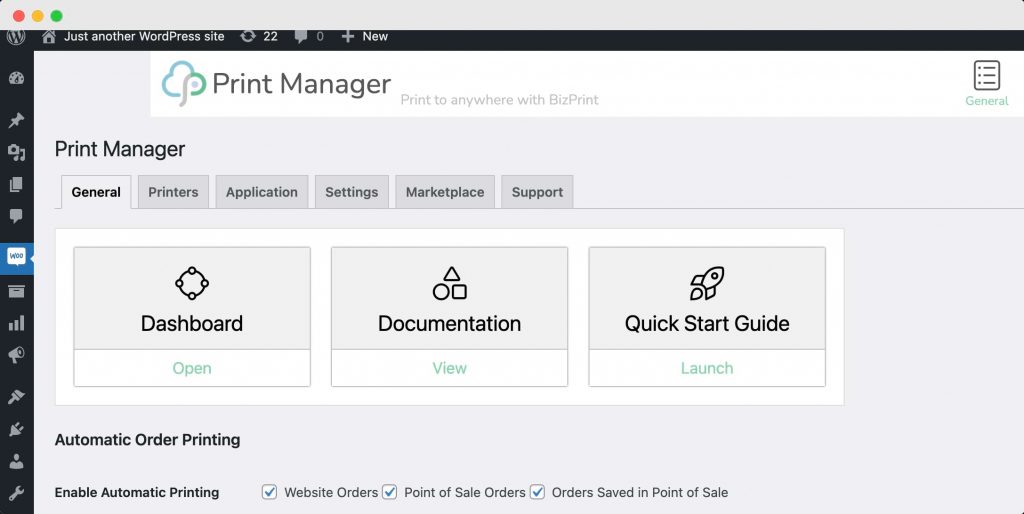Open Pages icon in sidebar
The width and height of the screenshot is (1024, 514).
16,184
